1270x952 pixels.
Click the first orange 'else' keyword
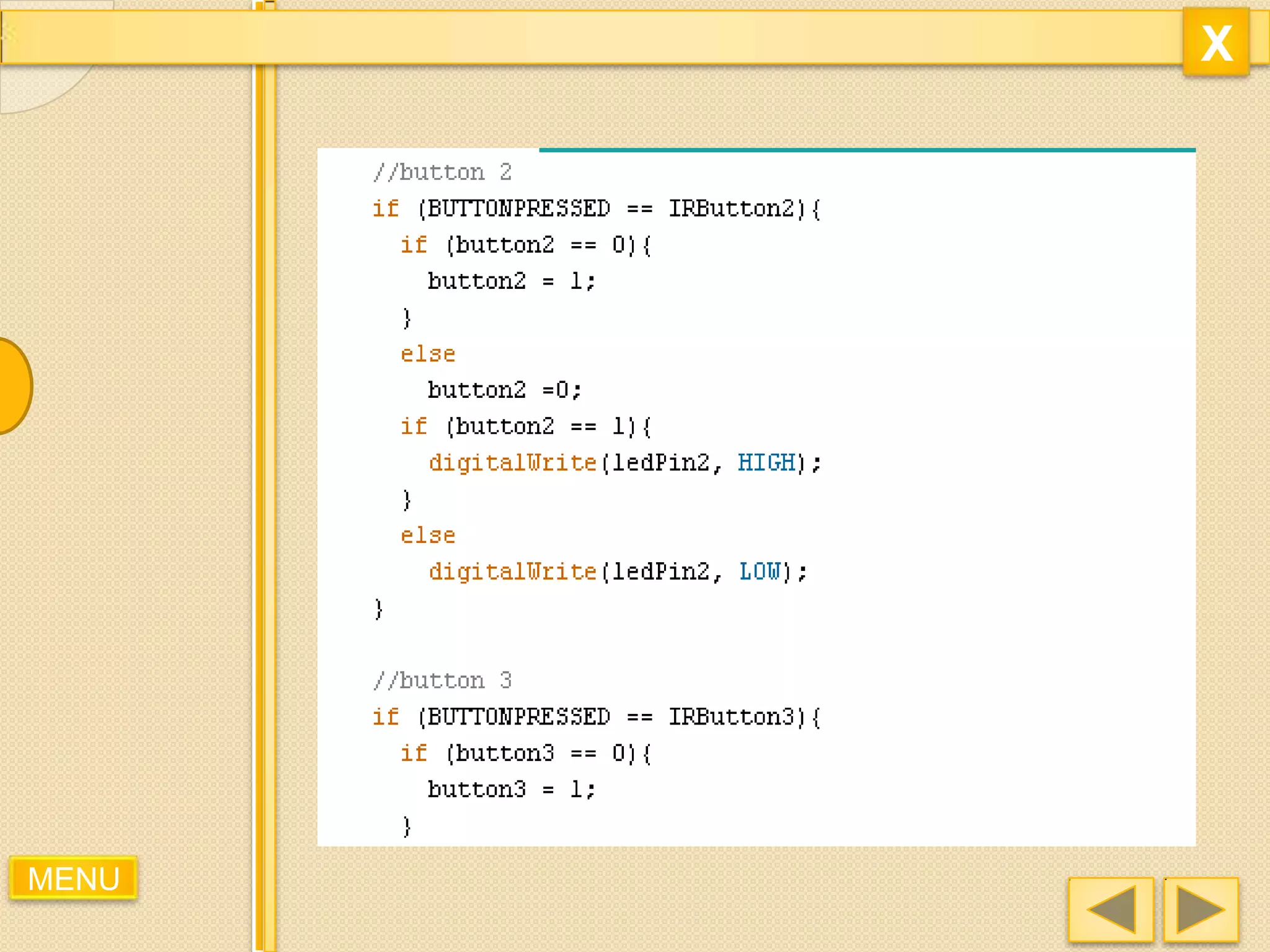pos(428,354)
